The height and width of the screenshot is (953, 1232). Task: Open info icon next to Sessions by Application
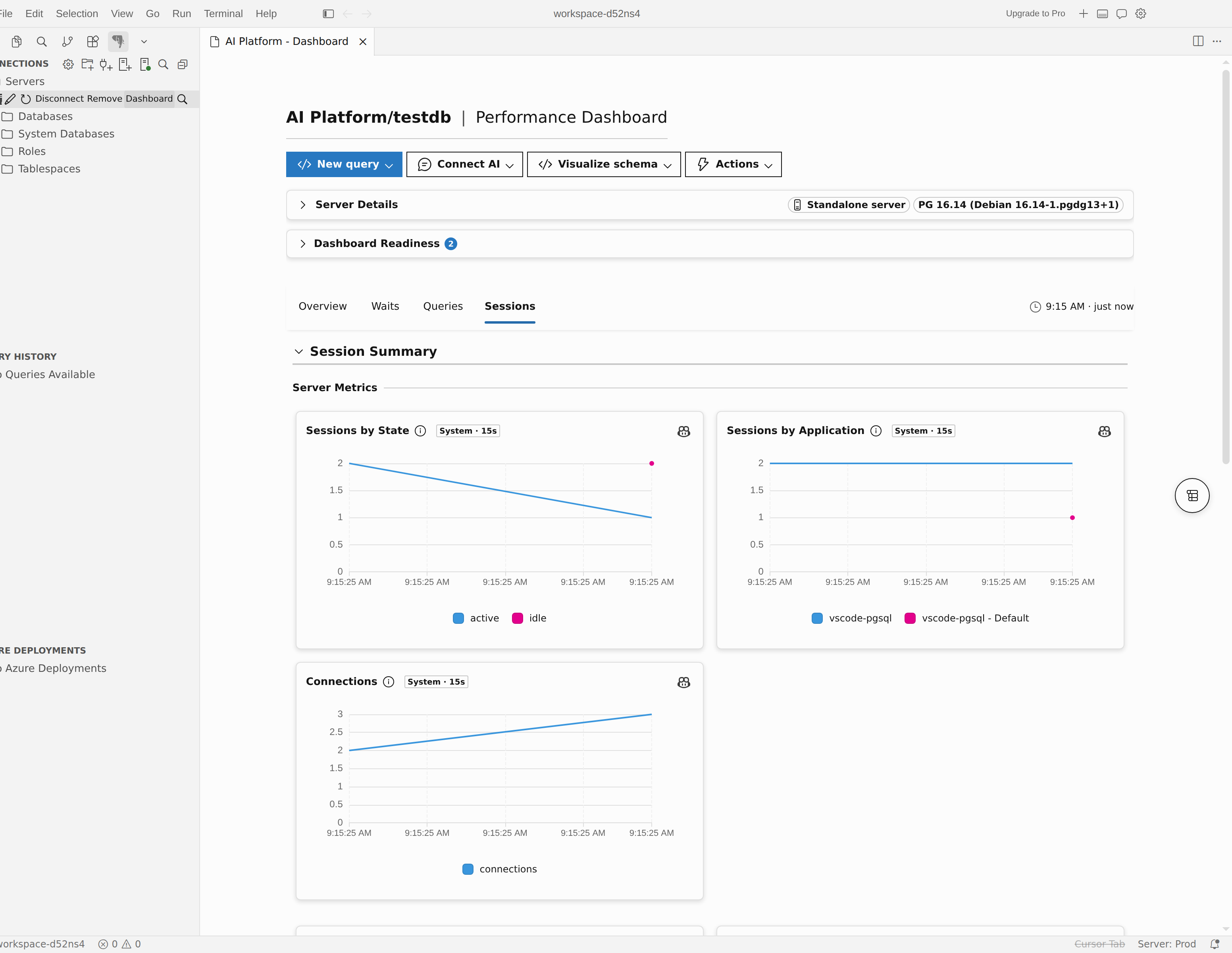click(x=876, y=431)
